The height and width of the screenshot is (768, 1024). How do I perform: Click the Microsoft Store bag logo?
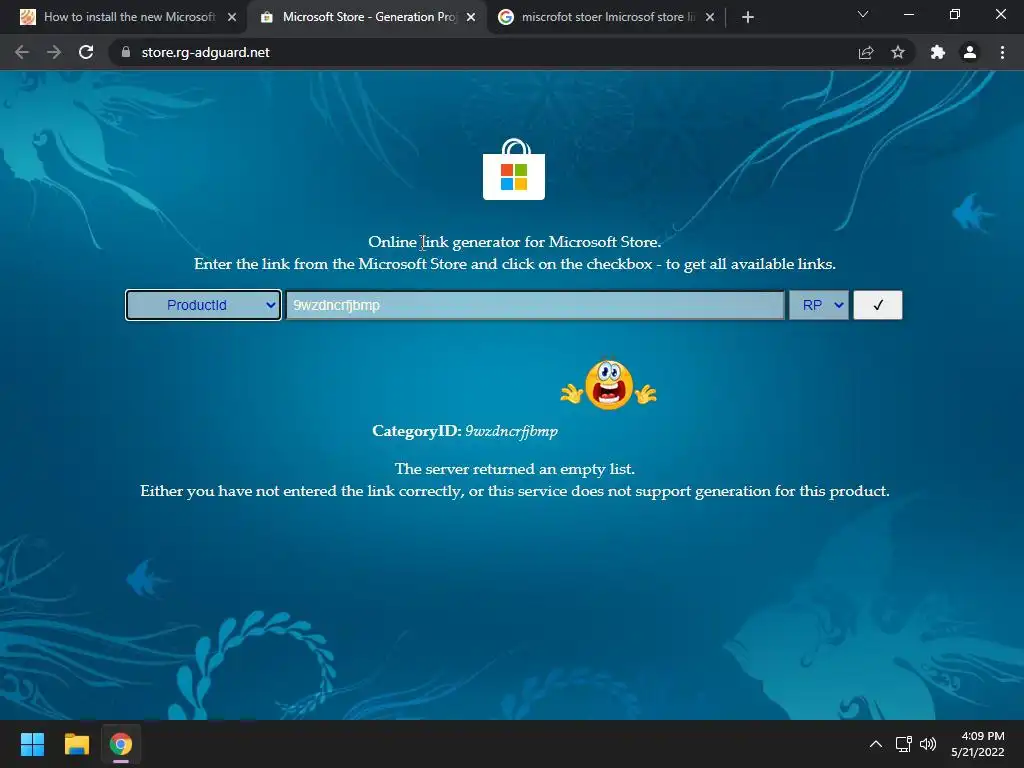(x=514, y=169)
